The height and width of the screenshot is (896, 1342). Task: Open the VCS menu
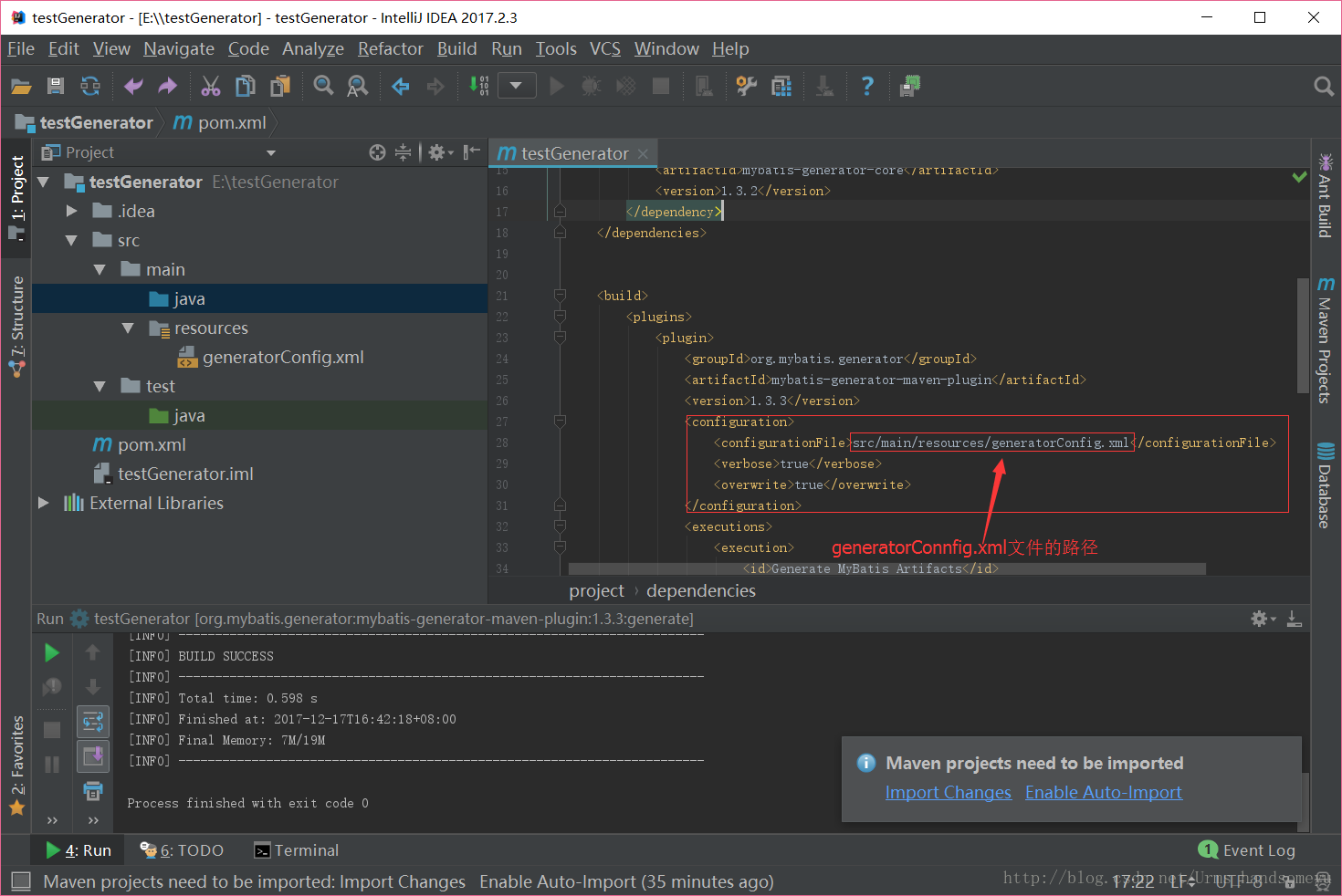point(604,48)
